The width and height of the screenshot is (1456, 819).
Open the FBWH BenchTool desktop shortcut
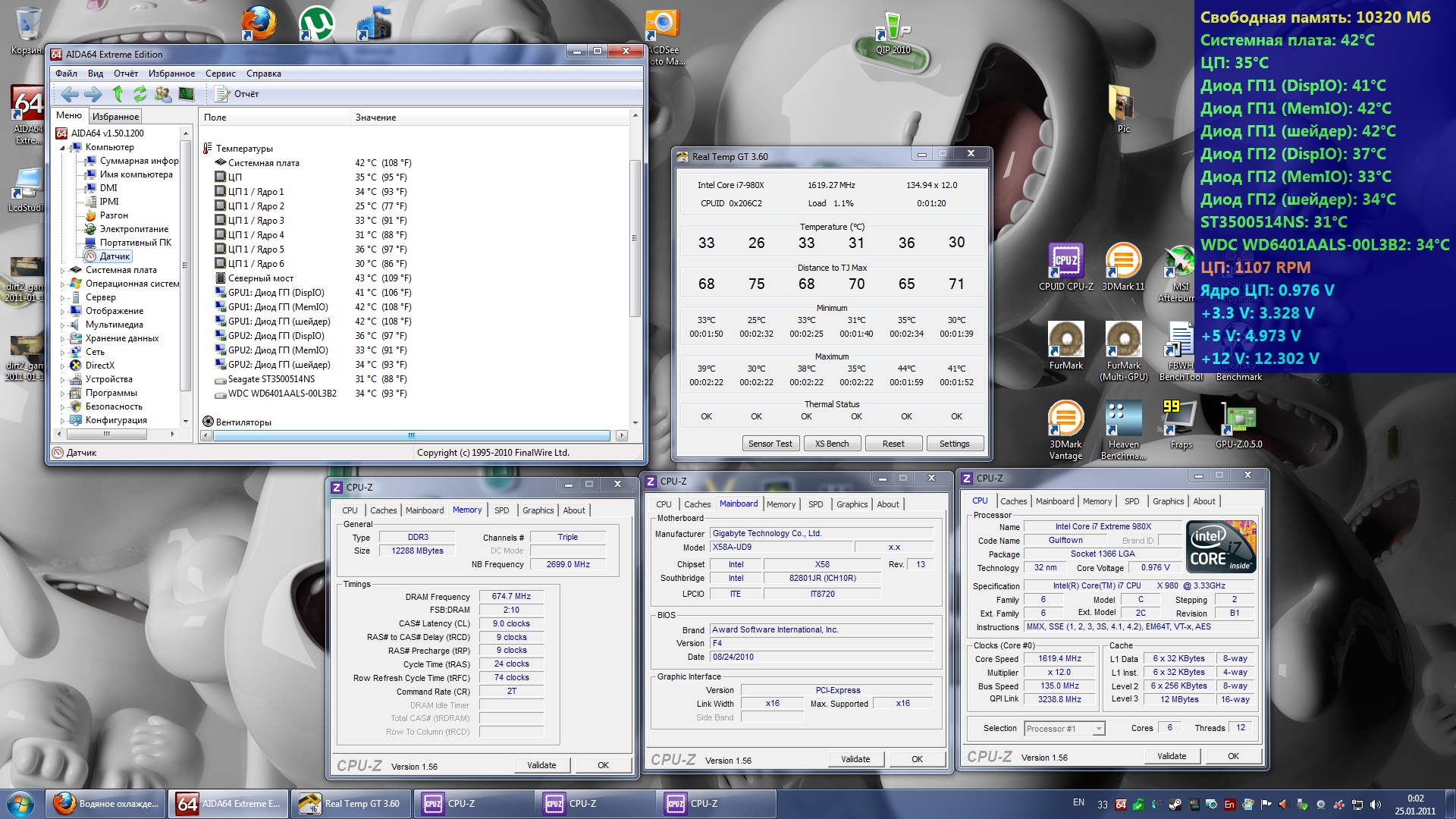[x=1181, y=350]
